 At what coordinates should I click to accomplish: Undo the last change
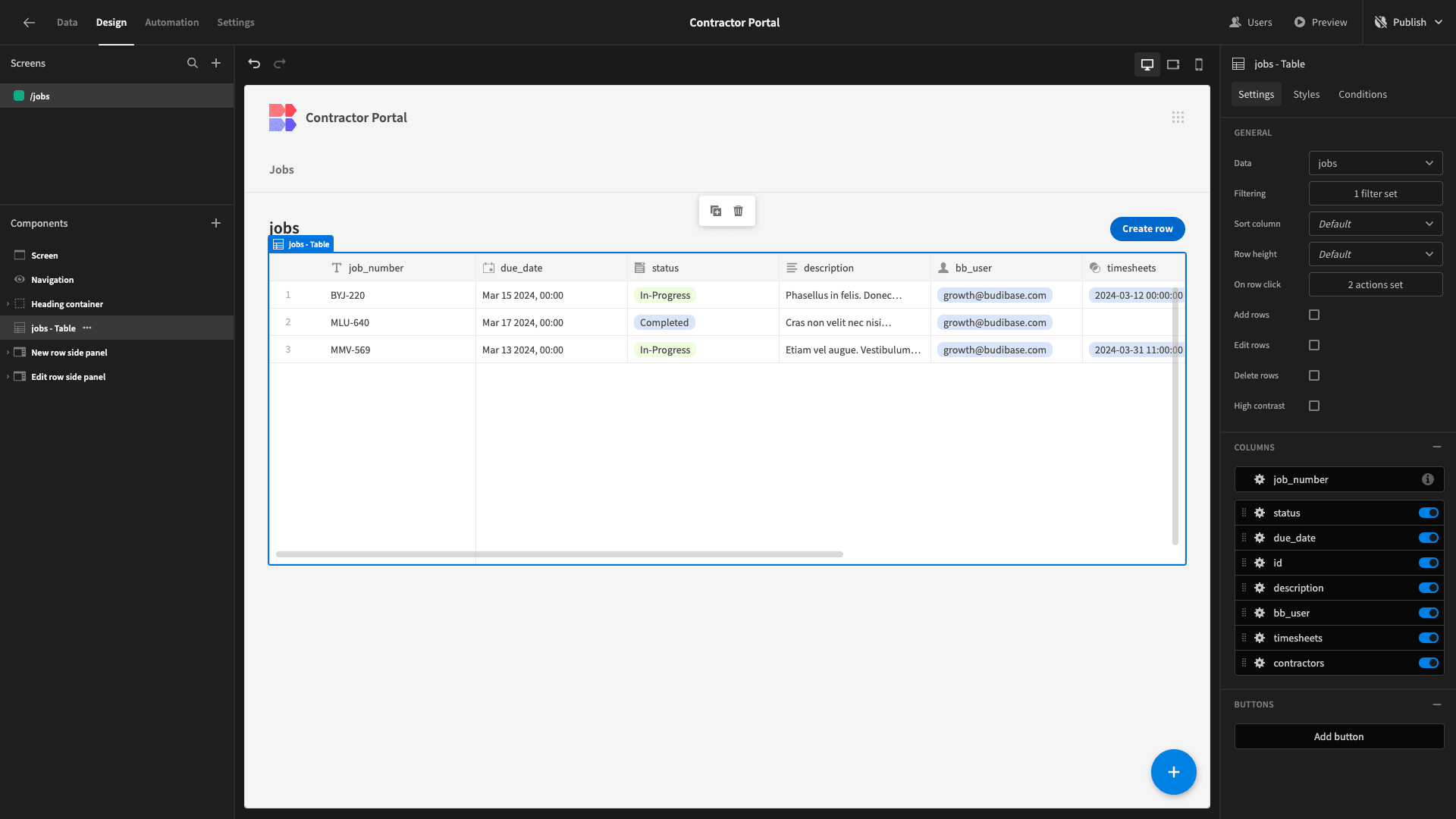coord(254,64)
